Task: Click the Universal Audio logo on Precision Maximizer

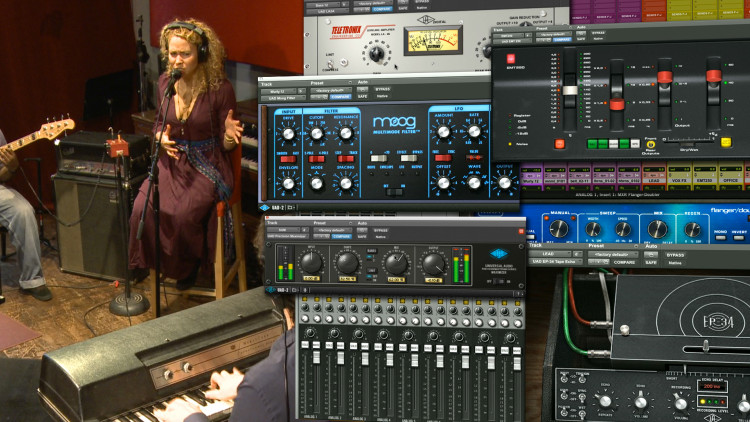Action: tap(498, 254)
